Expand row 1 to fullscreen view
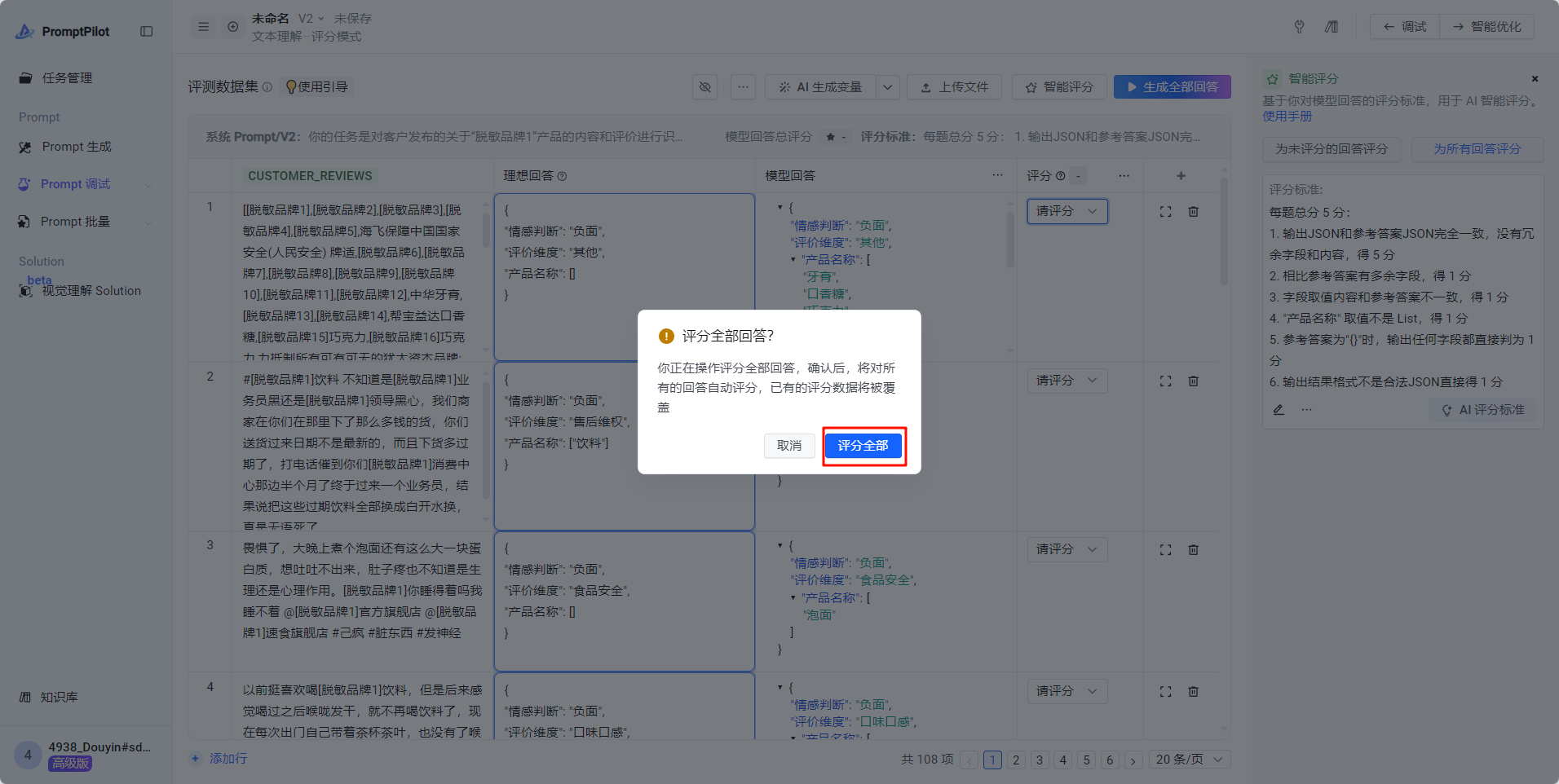1559x784 pixels. pos(1165,212)
